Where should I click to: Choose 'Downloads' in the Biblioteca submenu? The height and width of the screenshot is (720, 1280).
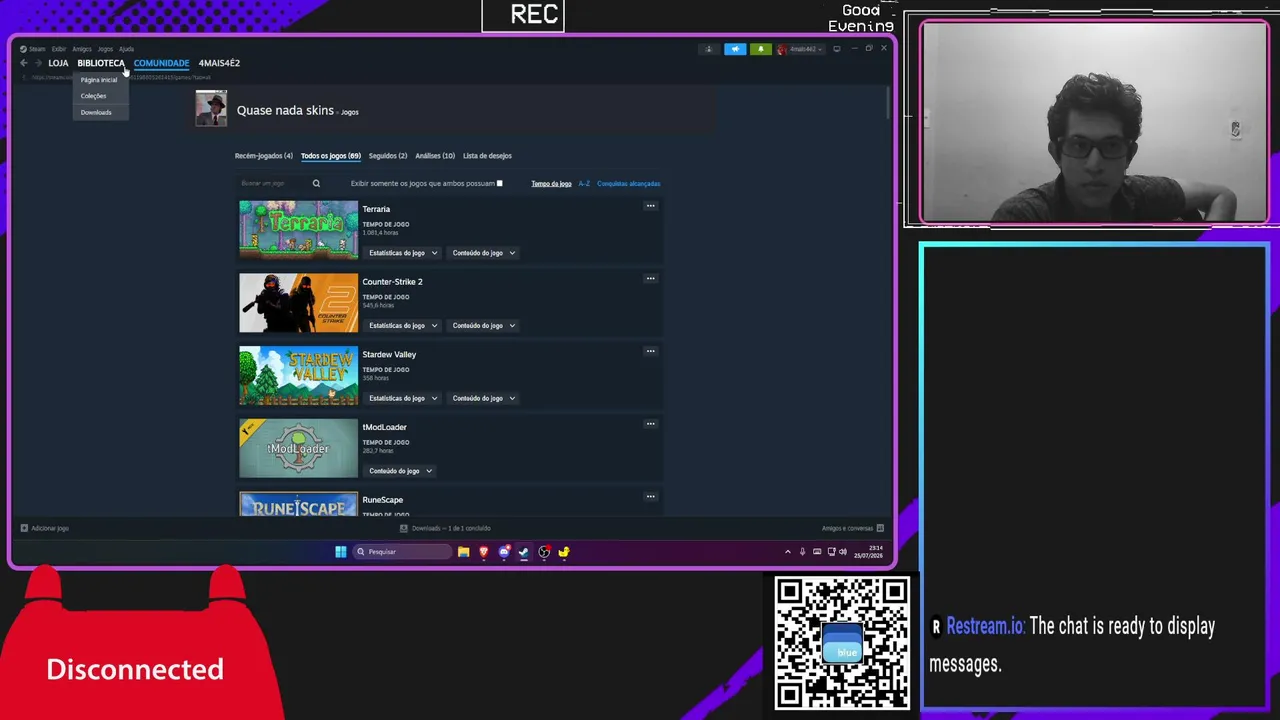[x=96, y=112]
